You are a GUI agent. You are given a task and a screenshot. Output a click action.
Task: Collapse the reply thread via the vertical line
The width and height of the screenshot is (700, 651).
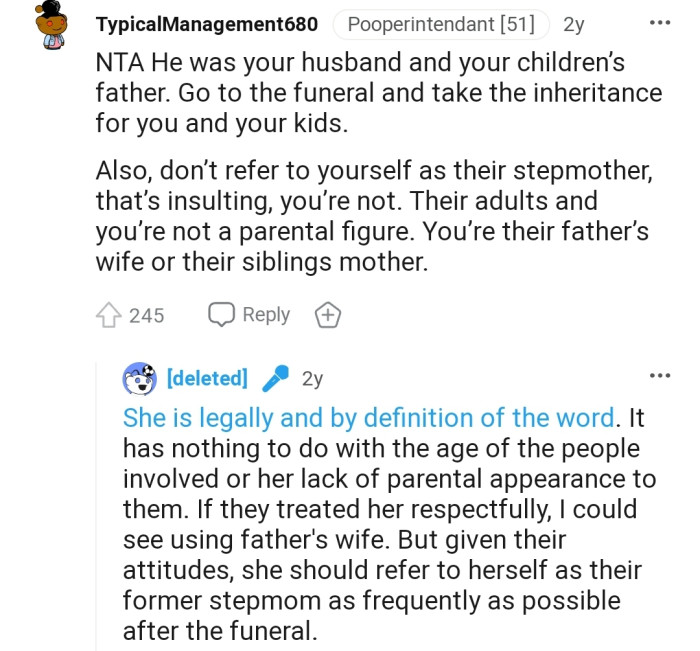[x=96, y=506]
